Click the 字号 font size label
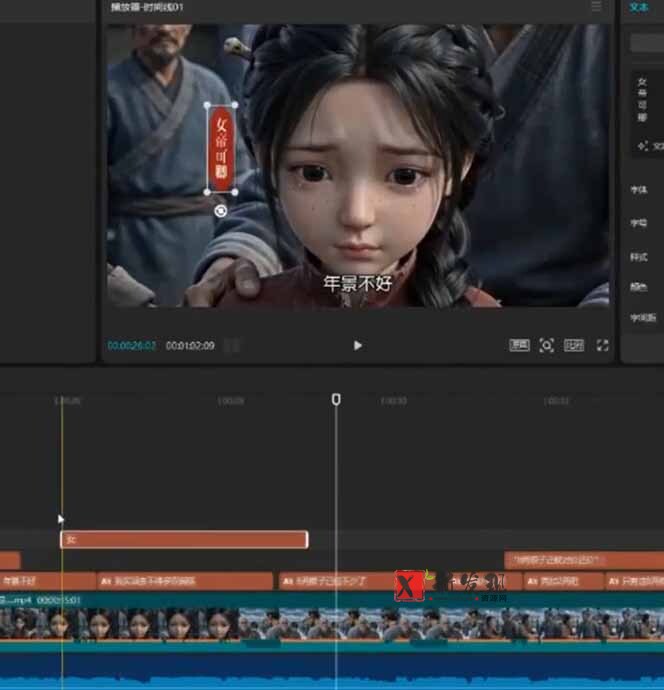Screen dimensions: 664x690 click(x=638, y=223)
